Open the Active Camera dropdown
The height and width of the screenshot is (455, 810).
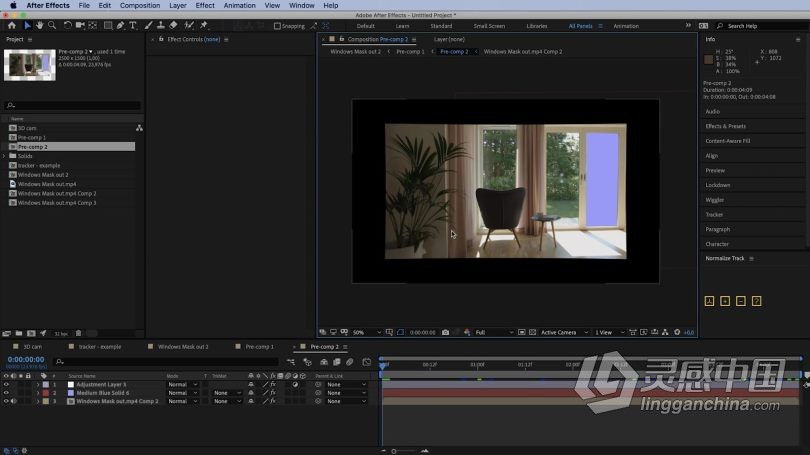[564, 333]
